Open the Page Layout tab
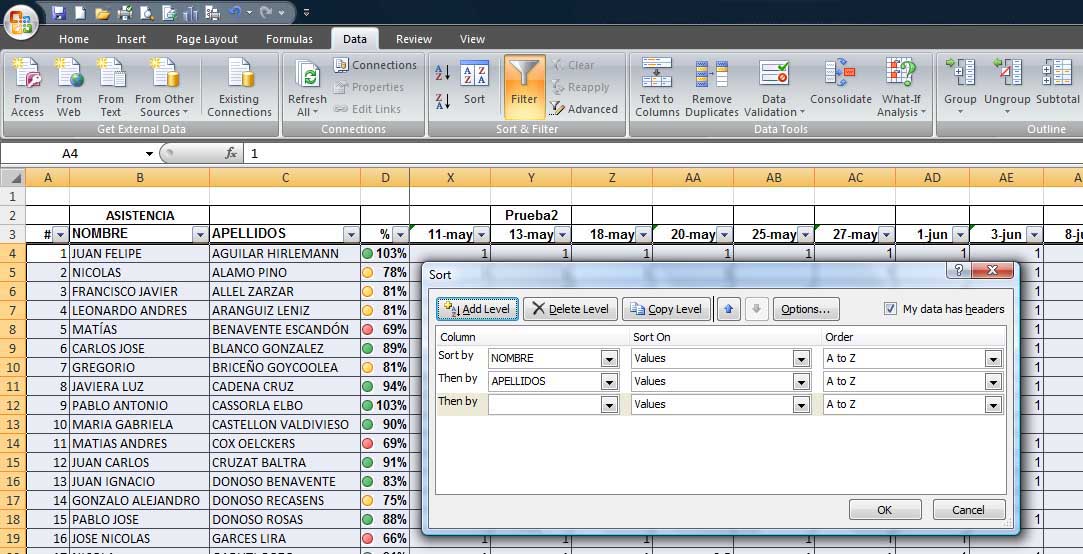The width and height of the screenshot is (1083, 554). [207, 39]
